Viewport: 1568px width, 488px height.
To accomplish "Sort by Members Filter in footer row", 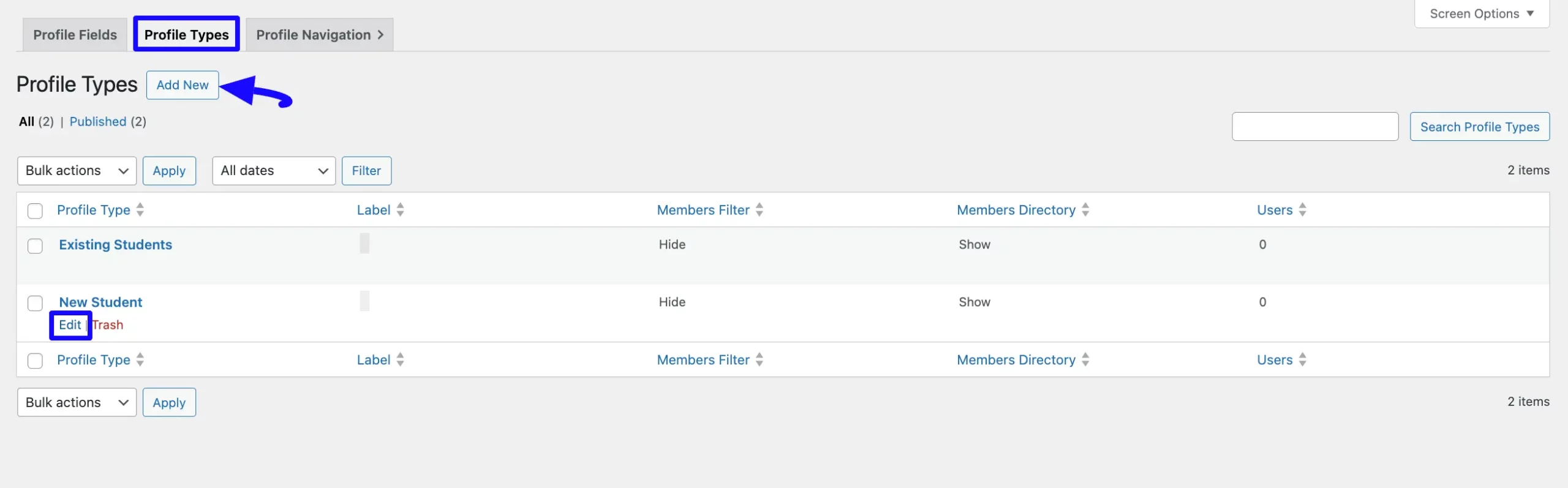I will [703, 360].
